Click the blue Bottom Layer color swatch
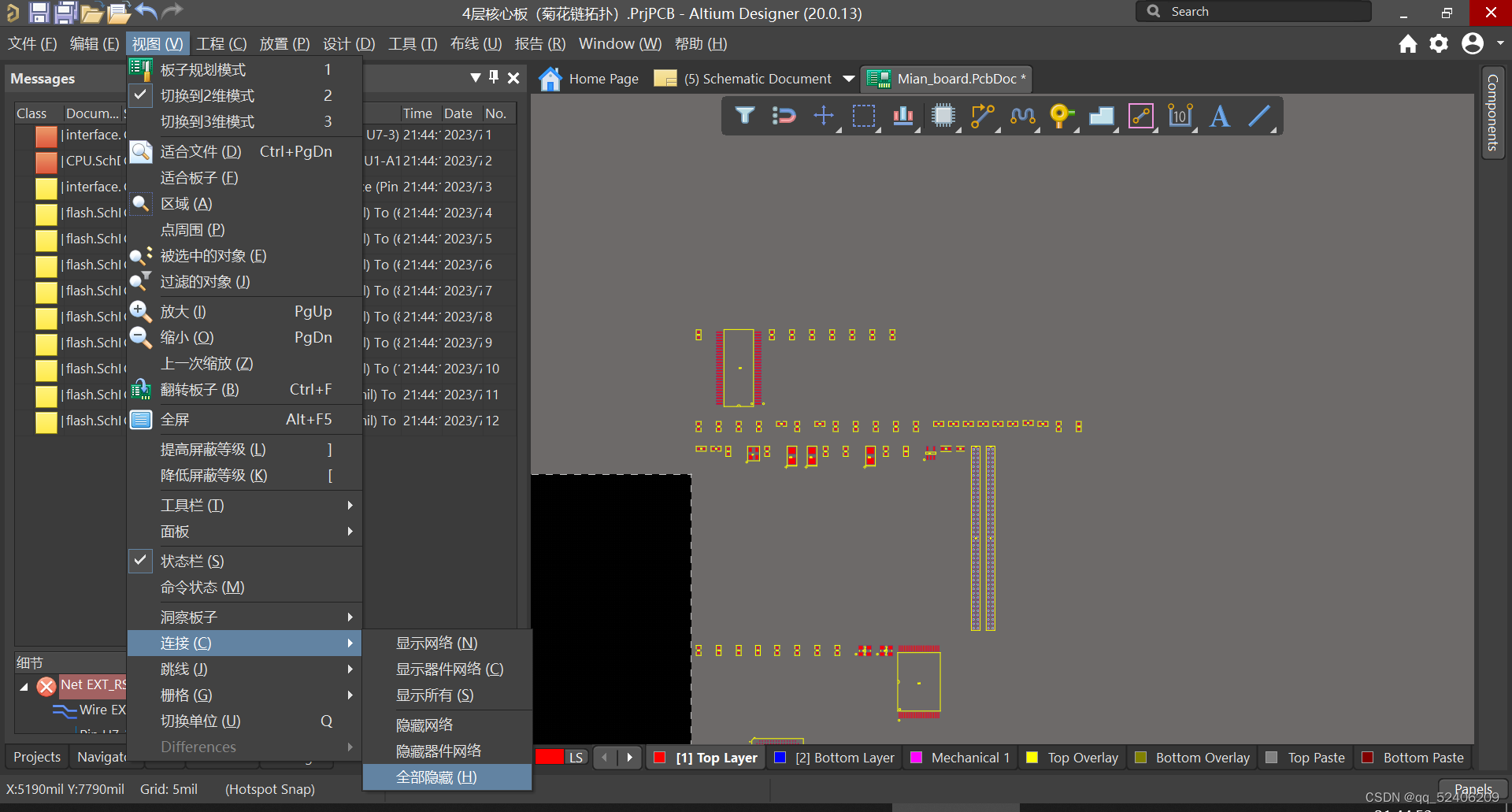The width and height of the screenshot is (1512, 812). tap(780, 758)
